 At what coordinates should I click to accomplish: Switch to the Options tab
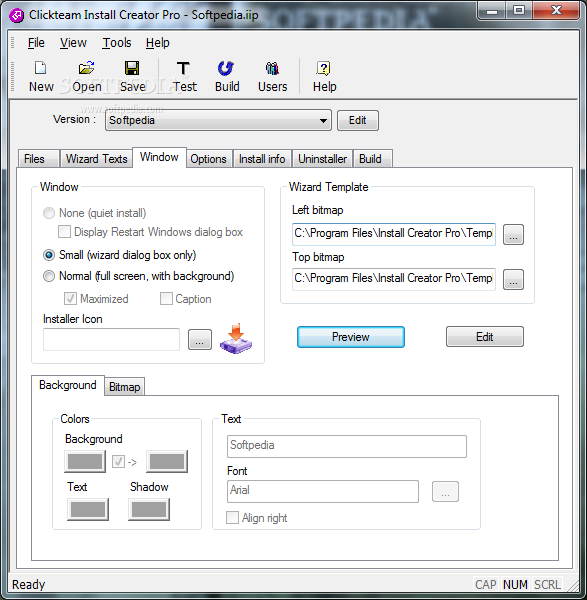208,159
